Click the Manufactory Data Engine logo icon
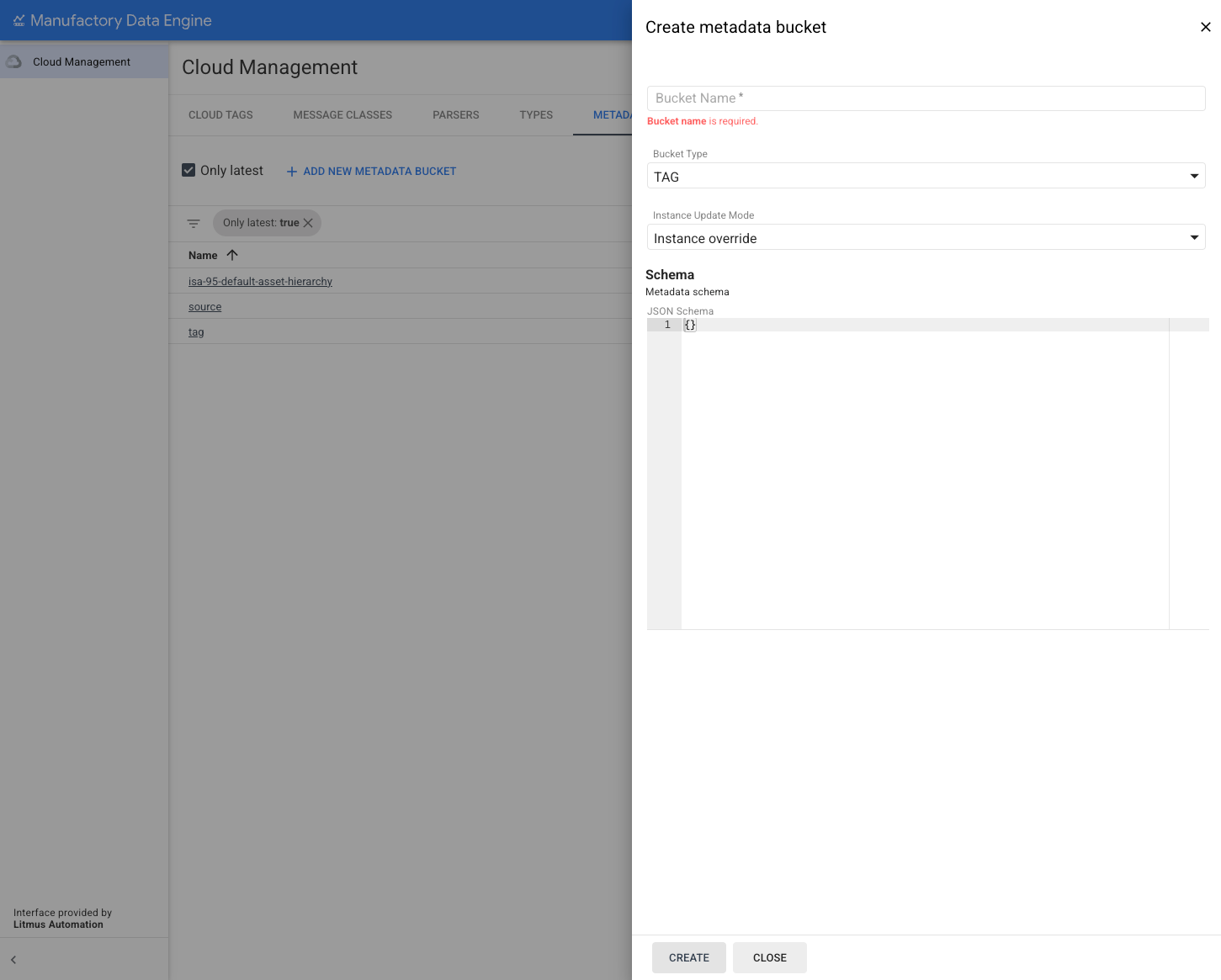Viewport: 1221px width, 980px height. click(19, 20)
